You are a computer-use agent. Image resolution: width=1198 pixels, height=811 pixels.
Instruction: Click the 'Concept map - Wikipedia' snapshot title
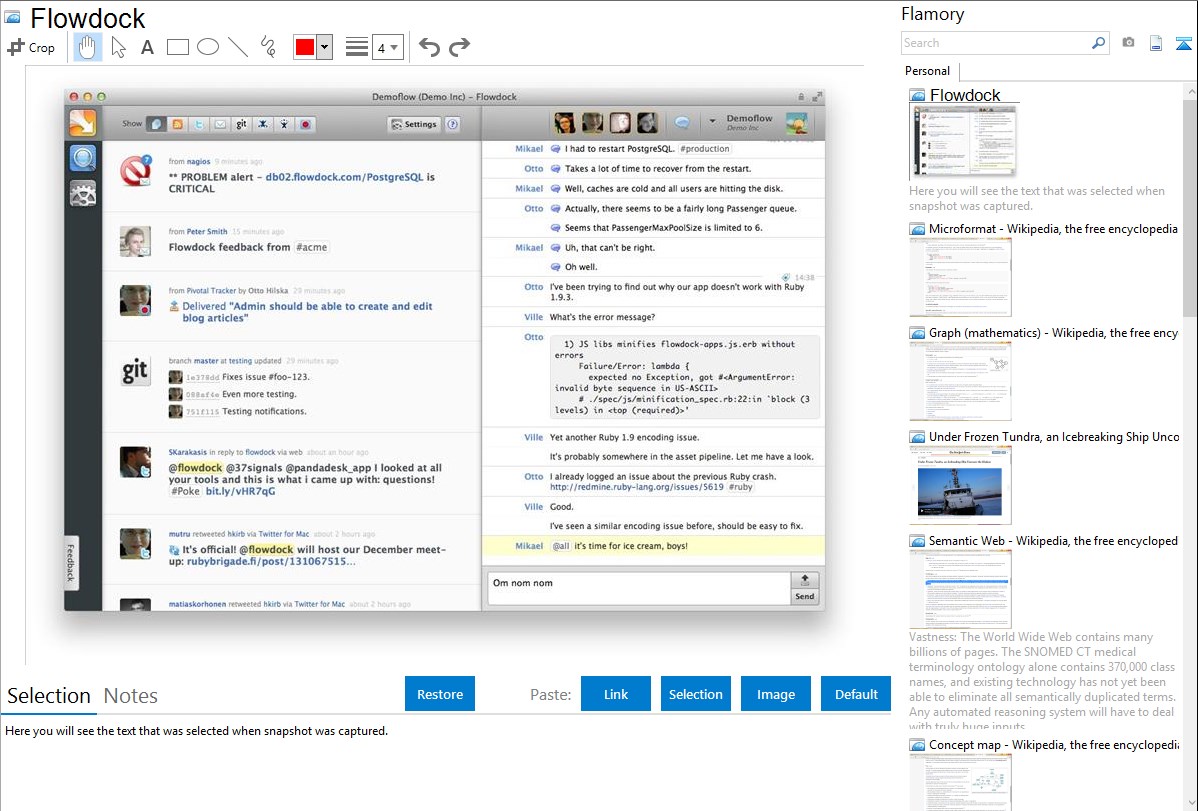1053,744
